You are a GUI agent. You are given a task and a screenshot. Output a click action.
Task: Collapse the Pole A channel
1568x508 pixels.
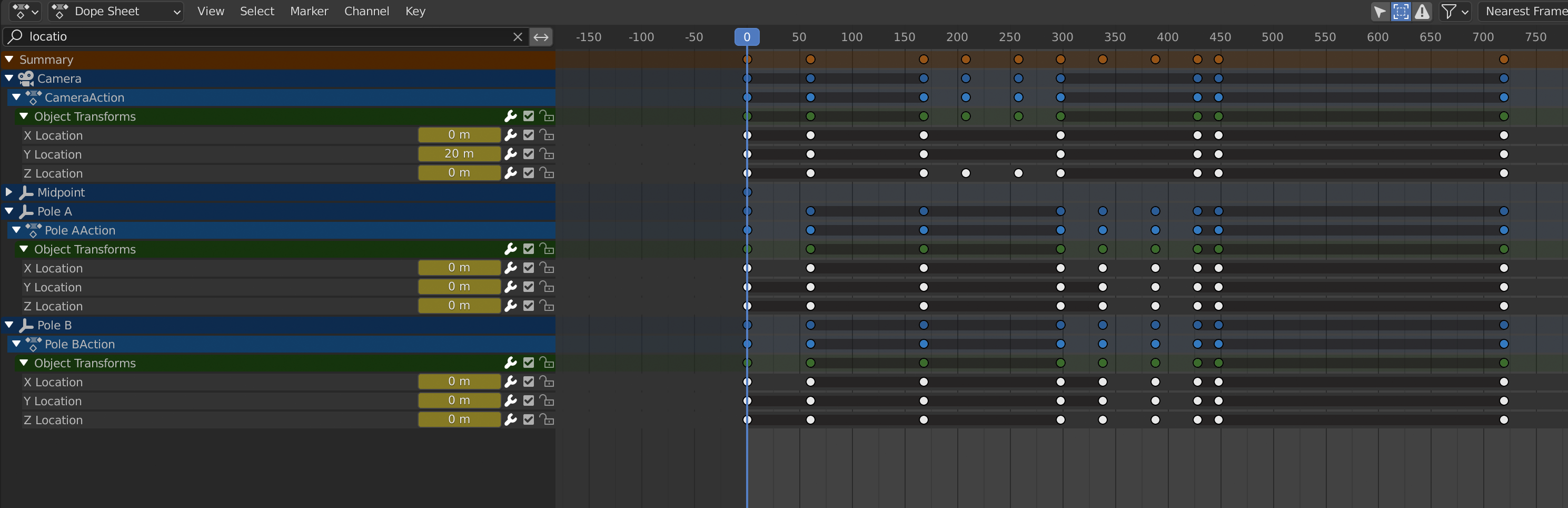click(9, 211)
